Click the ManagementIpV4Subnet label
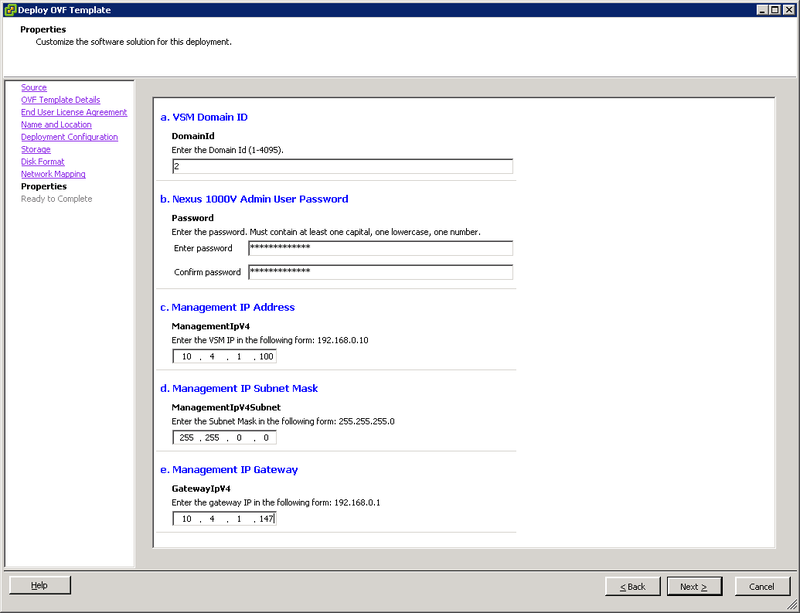 (226, 407)
